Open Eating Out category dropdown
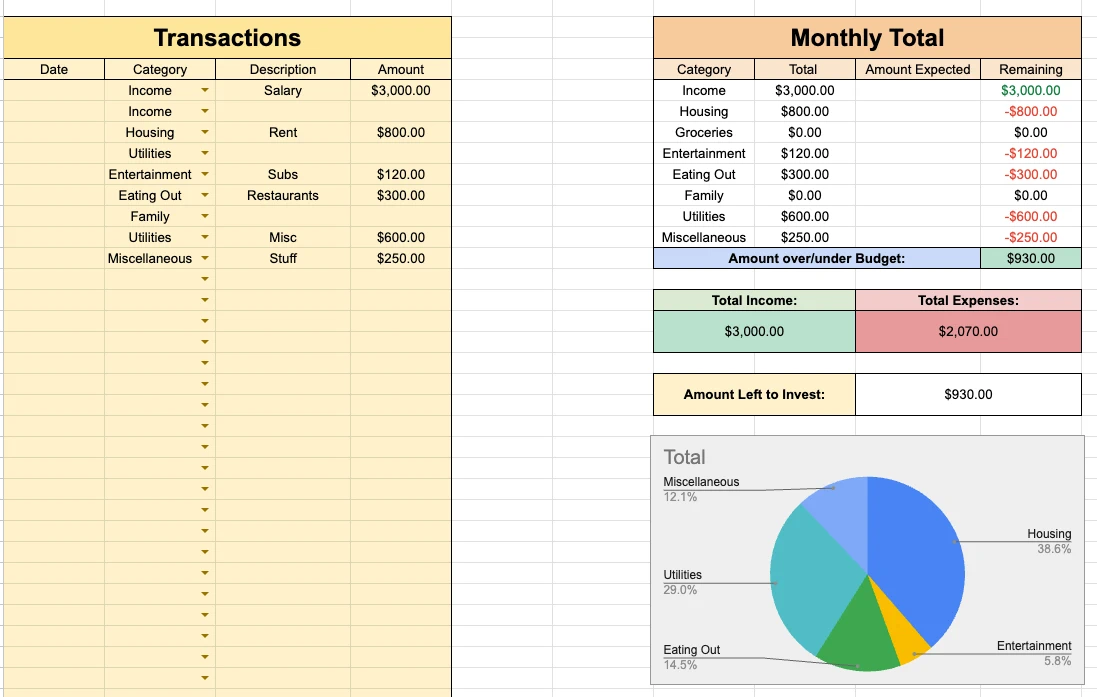The width and height of the screenshot is (1097, 697). 205,195
